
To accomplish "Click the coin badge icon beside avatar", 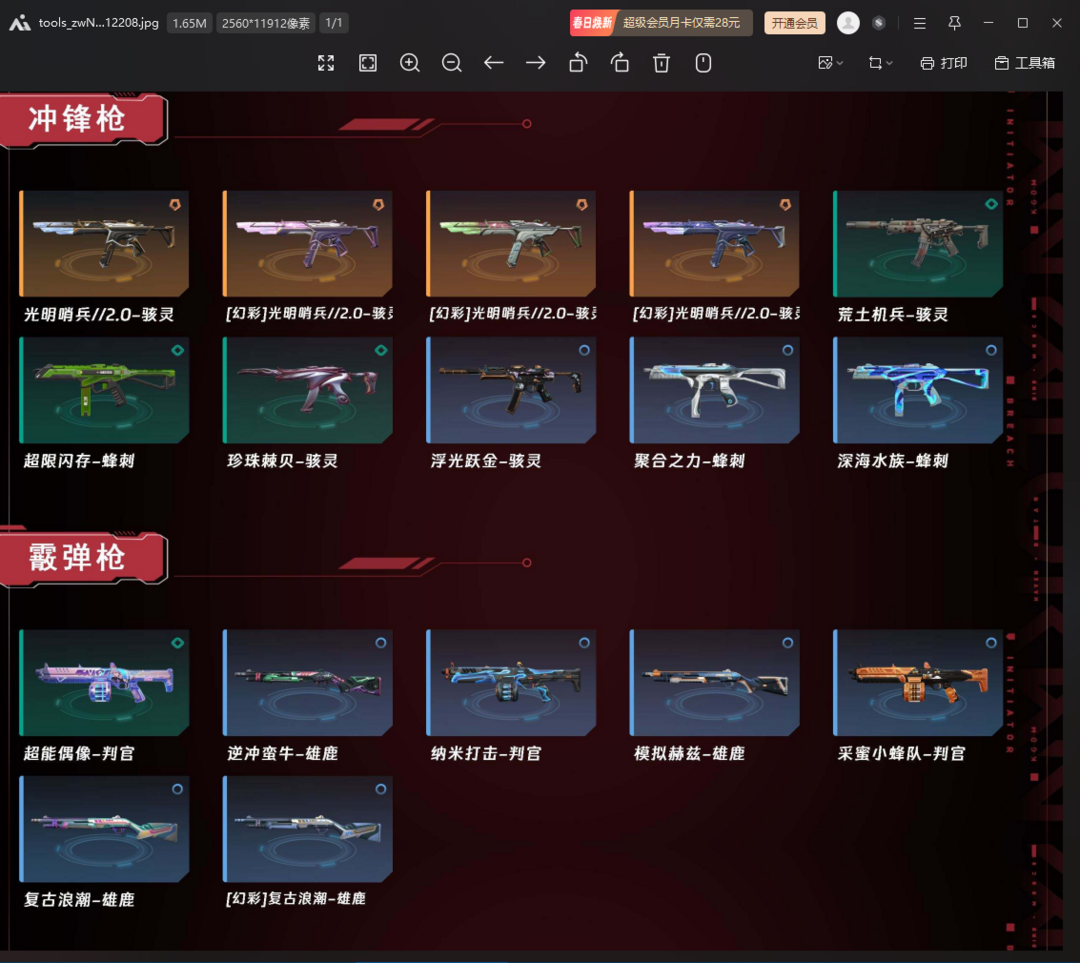I will [878, 23].
